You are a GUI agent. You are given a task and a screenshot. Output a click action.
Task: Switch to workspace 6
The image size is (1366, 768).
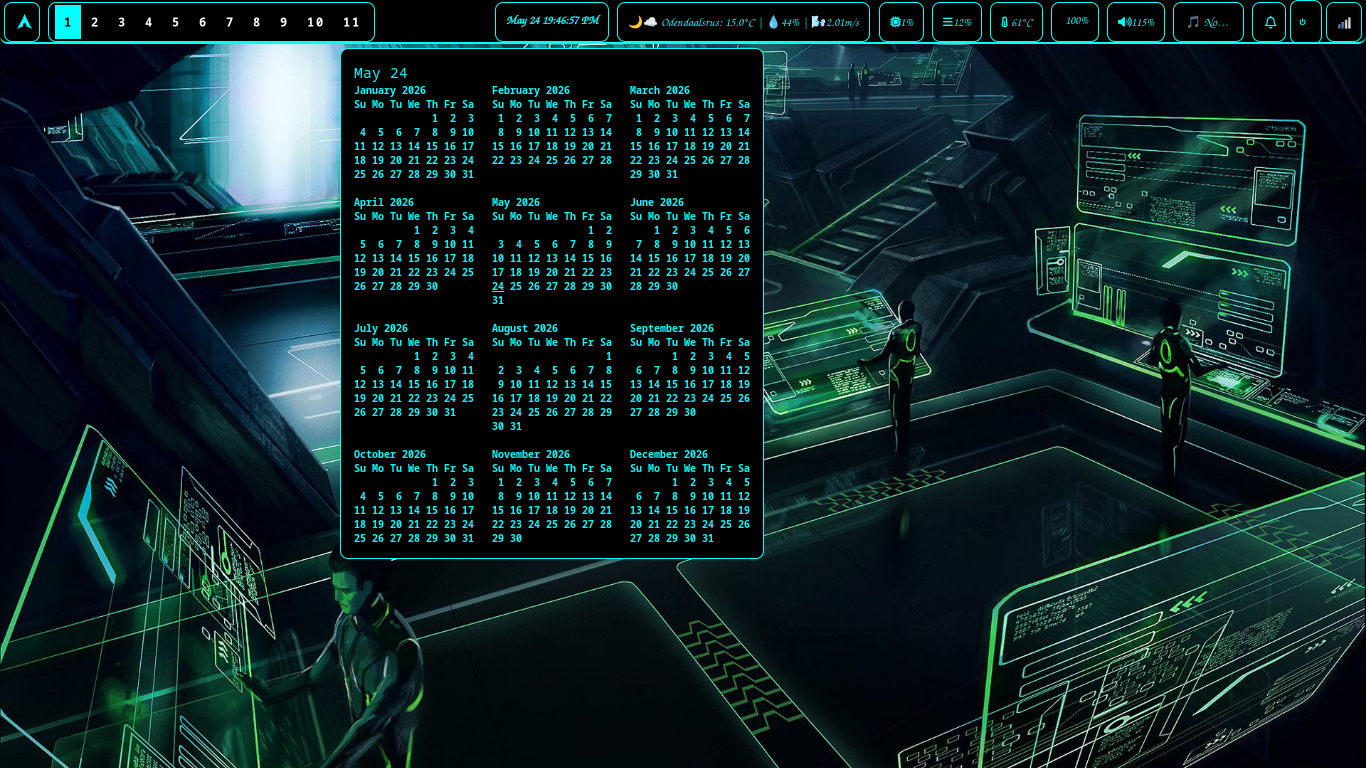[x=203, y=22]
